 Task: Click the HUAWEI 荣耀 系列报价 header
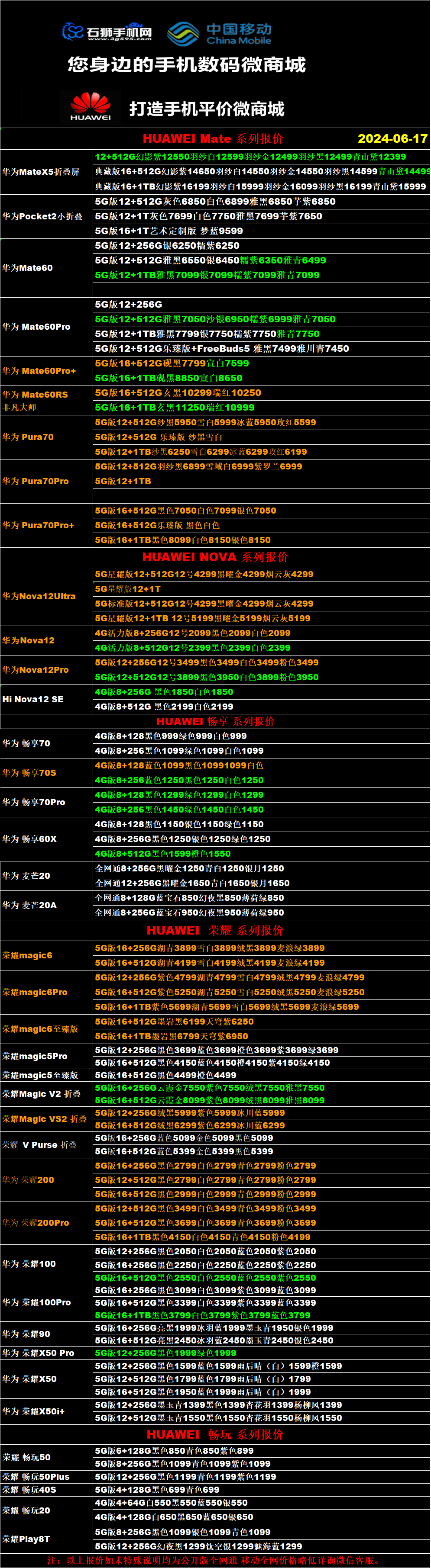click(215, 930)
